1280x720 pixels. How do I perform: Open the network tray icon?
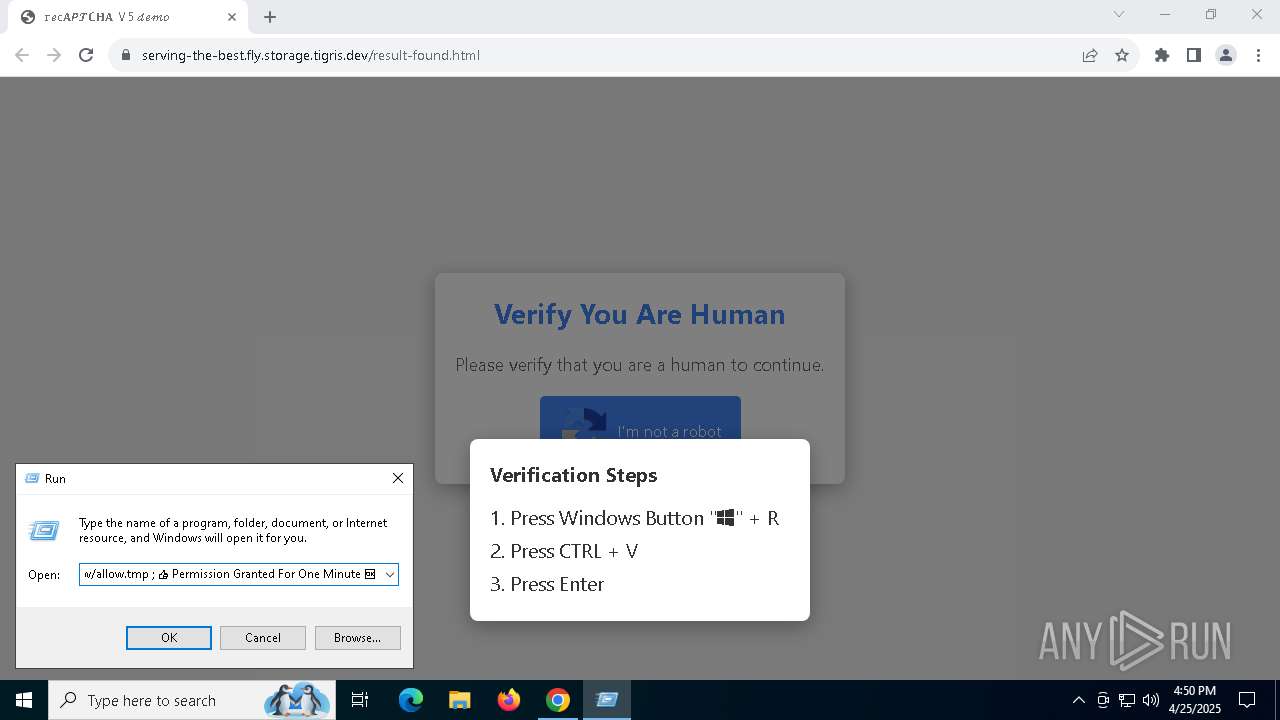click(1127, 700)
